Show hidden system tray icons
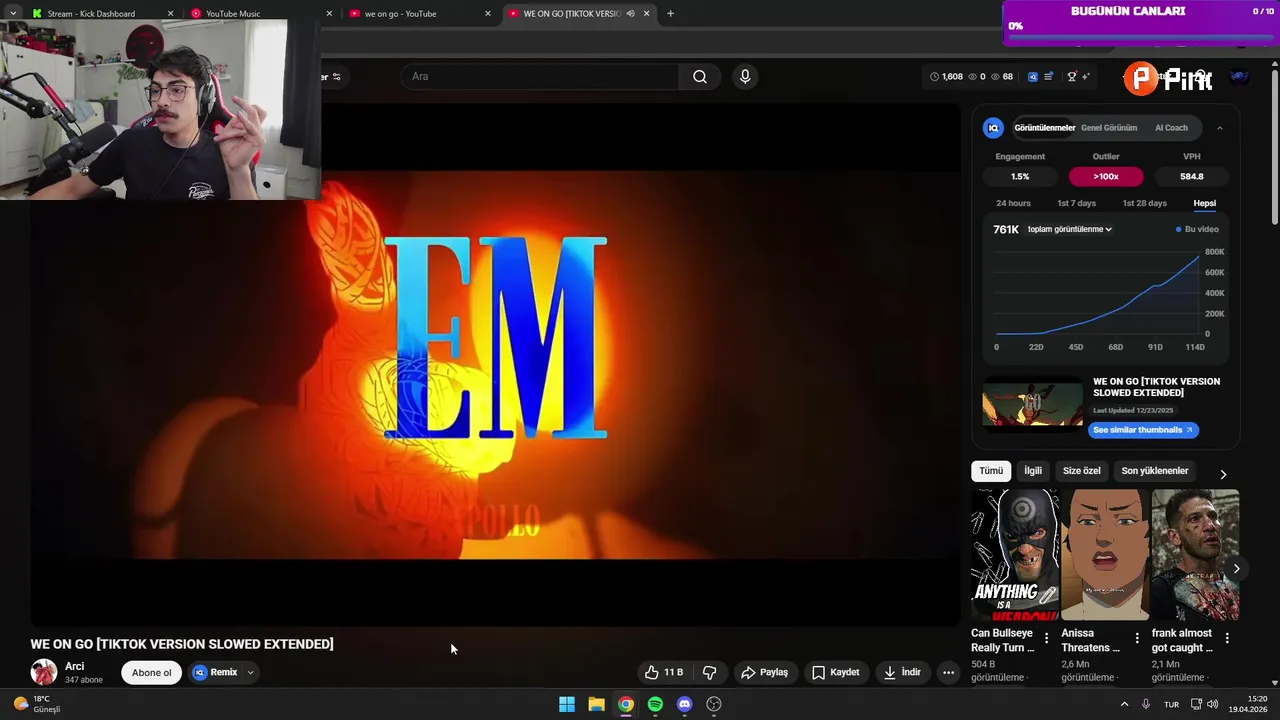 point(1124,704)
